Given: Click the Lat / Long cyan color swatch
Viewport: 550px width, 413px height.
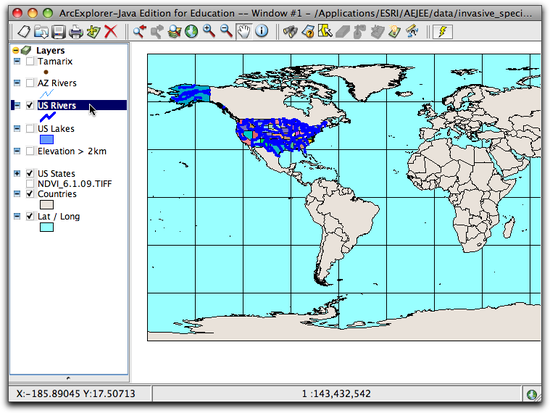Looking at the screenshot, I should 47,227.
